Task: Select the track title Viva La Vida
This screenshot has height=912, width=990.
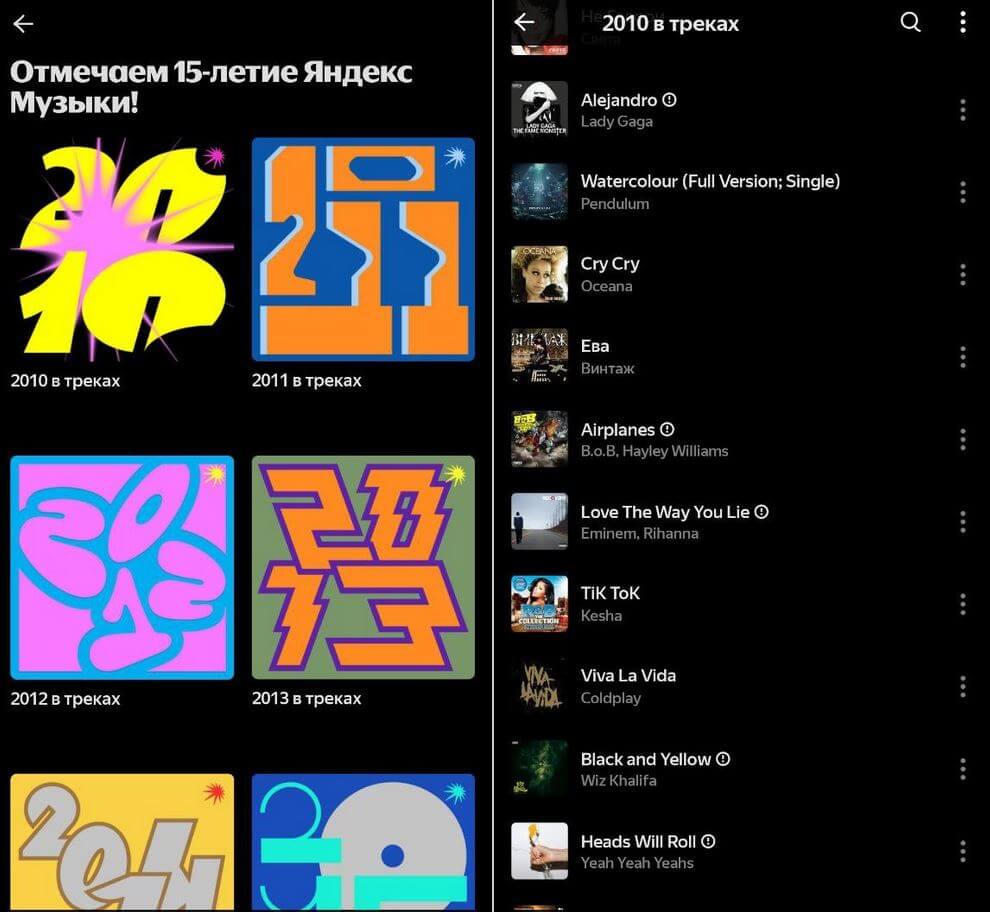Action: pyautogui.click(x=628, y=676)
